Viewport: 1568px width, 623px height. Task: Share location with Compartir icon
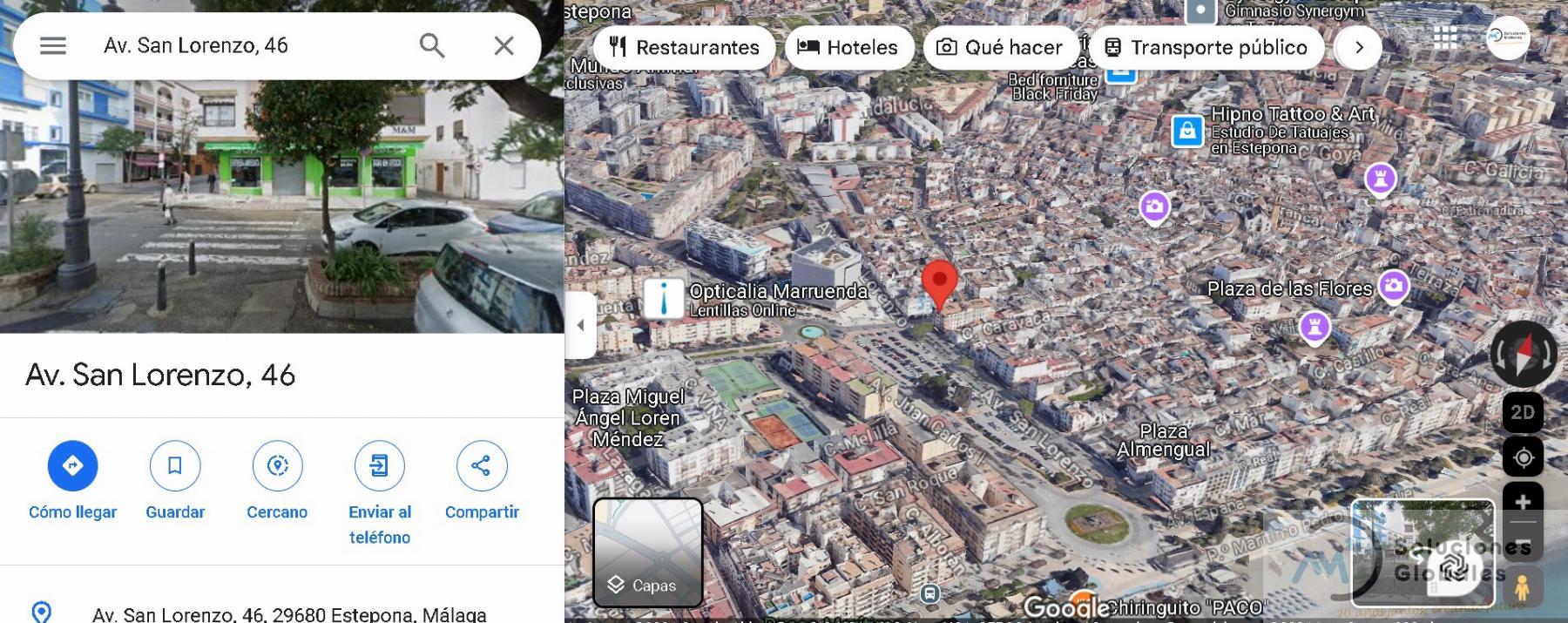(x=482, y=466)
